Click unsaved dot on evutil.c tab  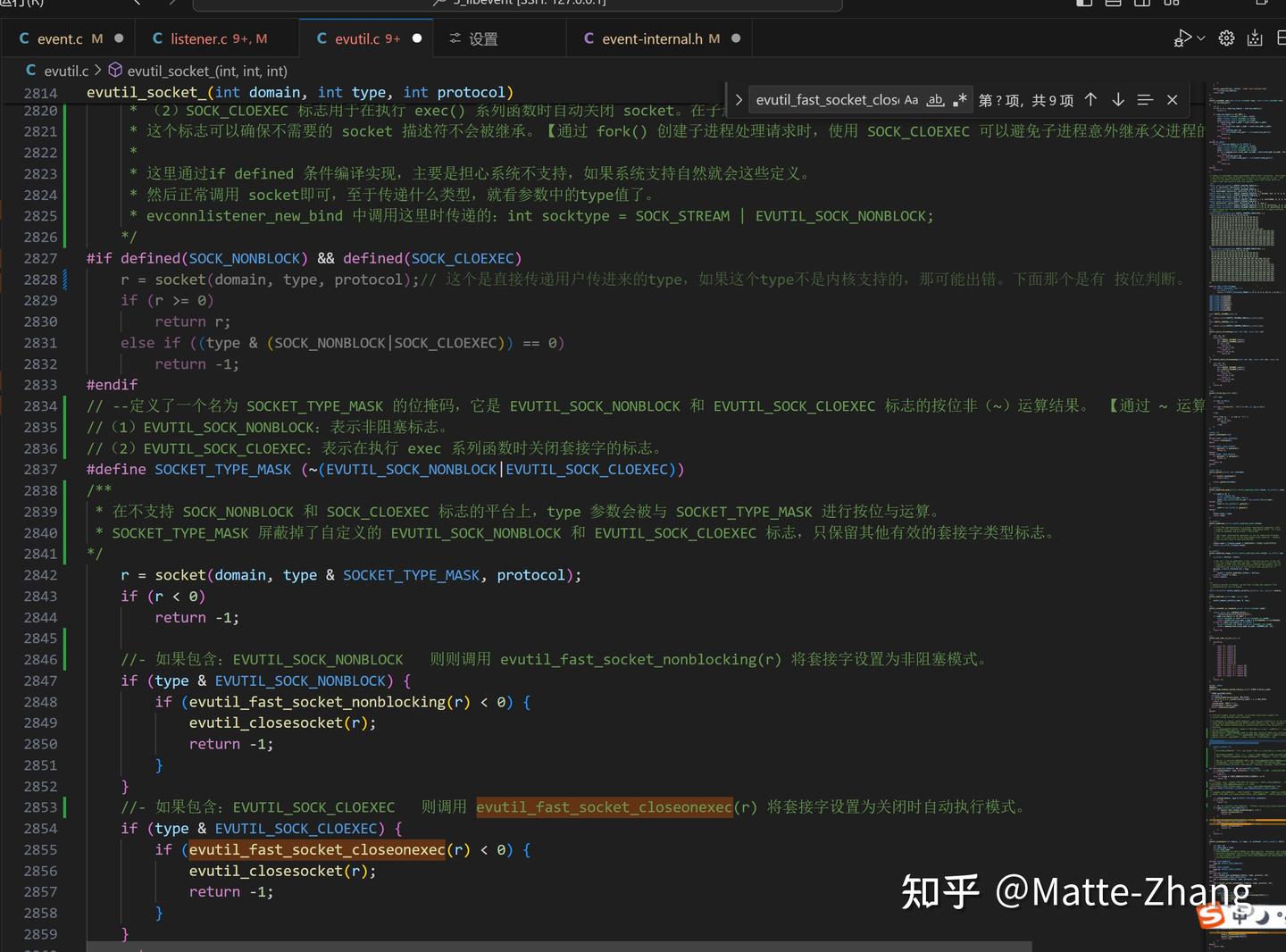coord(417,38)
